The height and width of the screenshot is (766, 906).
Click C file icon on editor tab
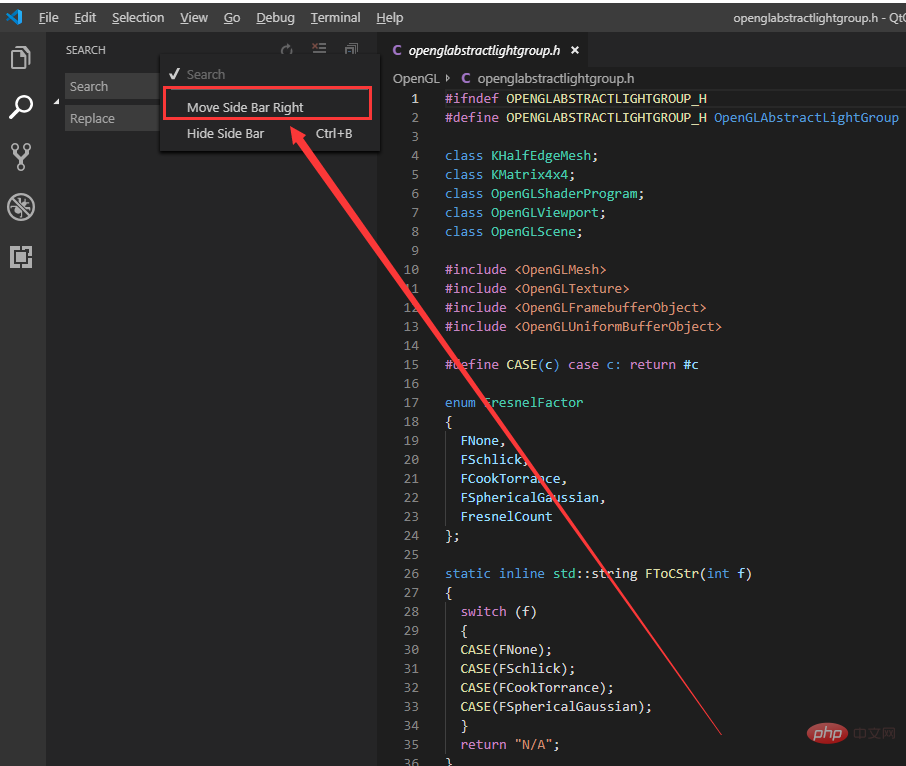pyautogui.click(x=397, y=50)
